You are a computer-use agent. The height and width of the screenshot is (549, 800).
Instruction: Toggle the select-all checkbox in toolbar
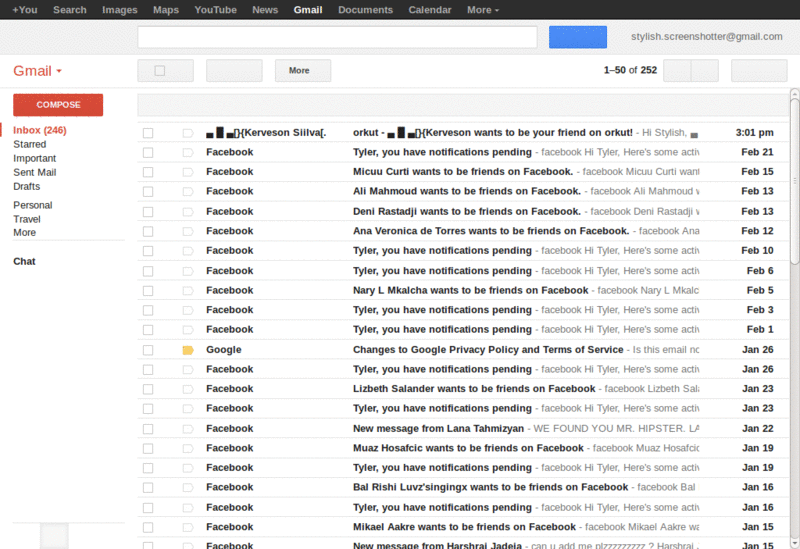pyautogui.click(x=160, y=71)
